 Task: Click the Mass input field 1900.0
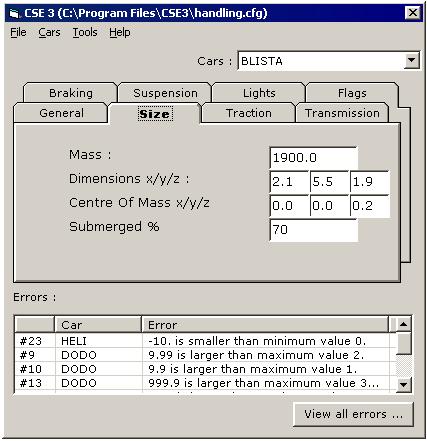point(313,158)
